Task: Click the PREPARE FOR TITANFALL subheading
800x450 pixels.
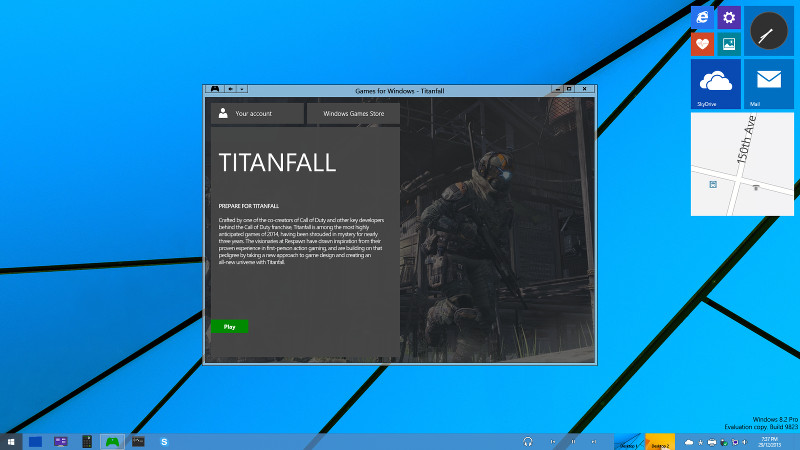Action: tap(248, 206)
